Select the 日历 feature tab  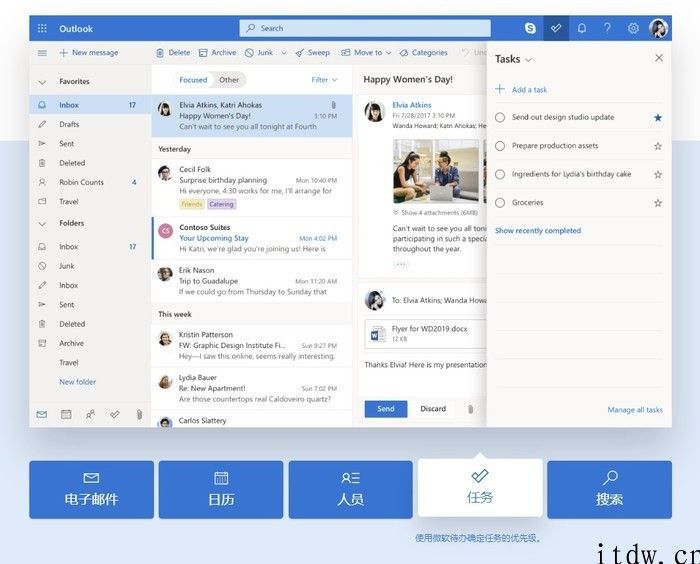[221, 490]
